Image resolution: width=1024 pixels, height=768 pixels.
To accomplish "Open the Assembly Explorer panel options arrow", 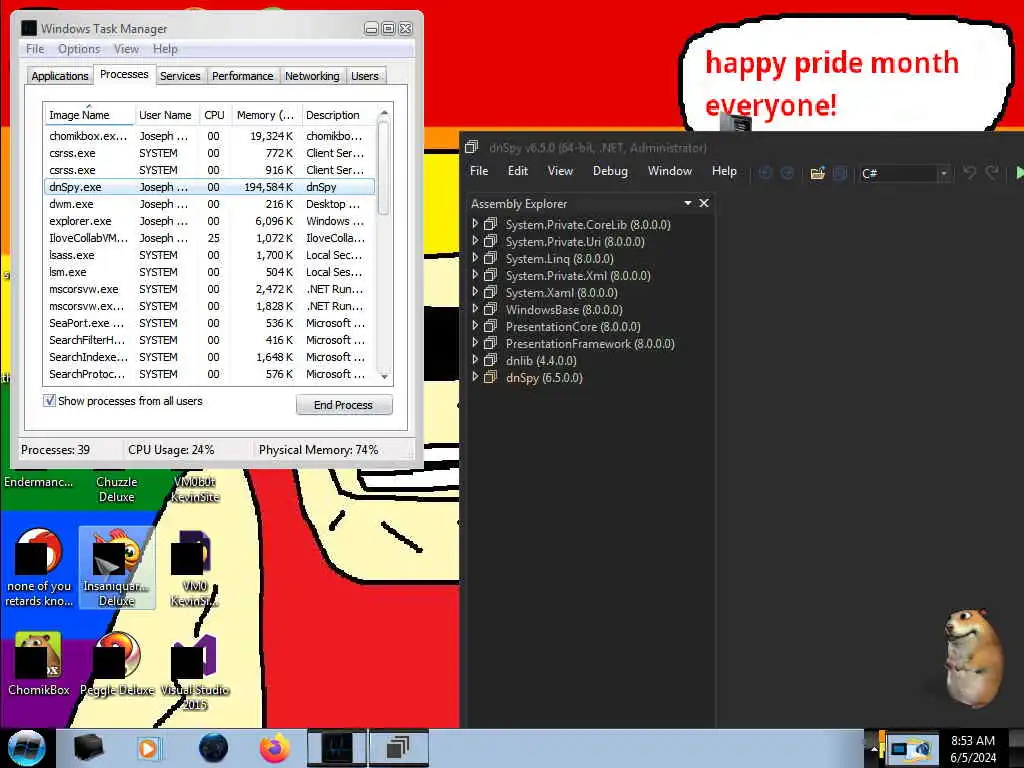I will (688, 203).
